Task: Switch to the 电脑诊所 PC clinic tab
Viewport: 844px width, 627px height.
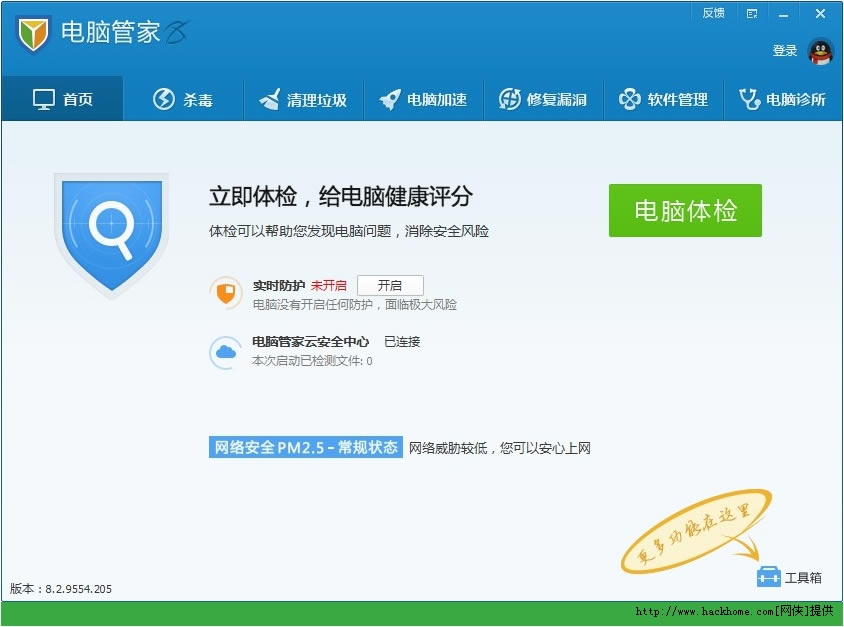Action: pyautogui.click(x=783, y=99)
